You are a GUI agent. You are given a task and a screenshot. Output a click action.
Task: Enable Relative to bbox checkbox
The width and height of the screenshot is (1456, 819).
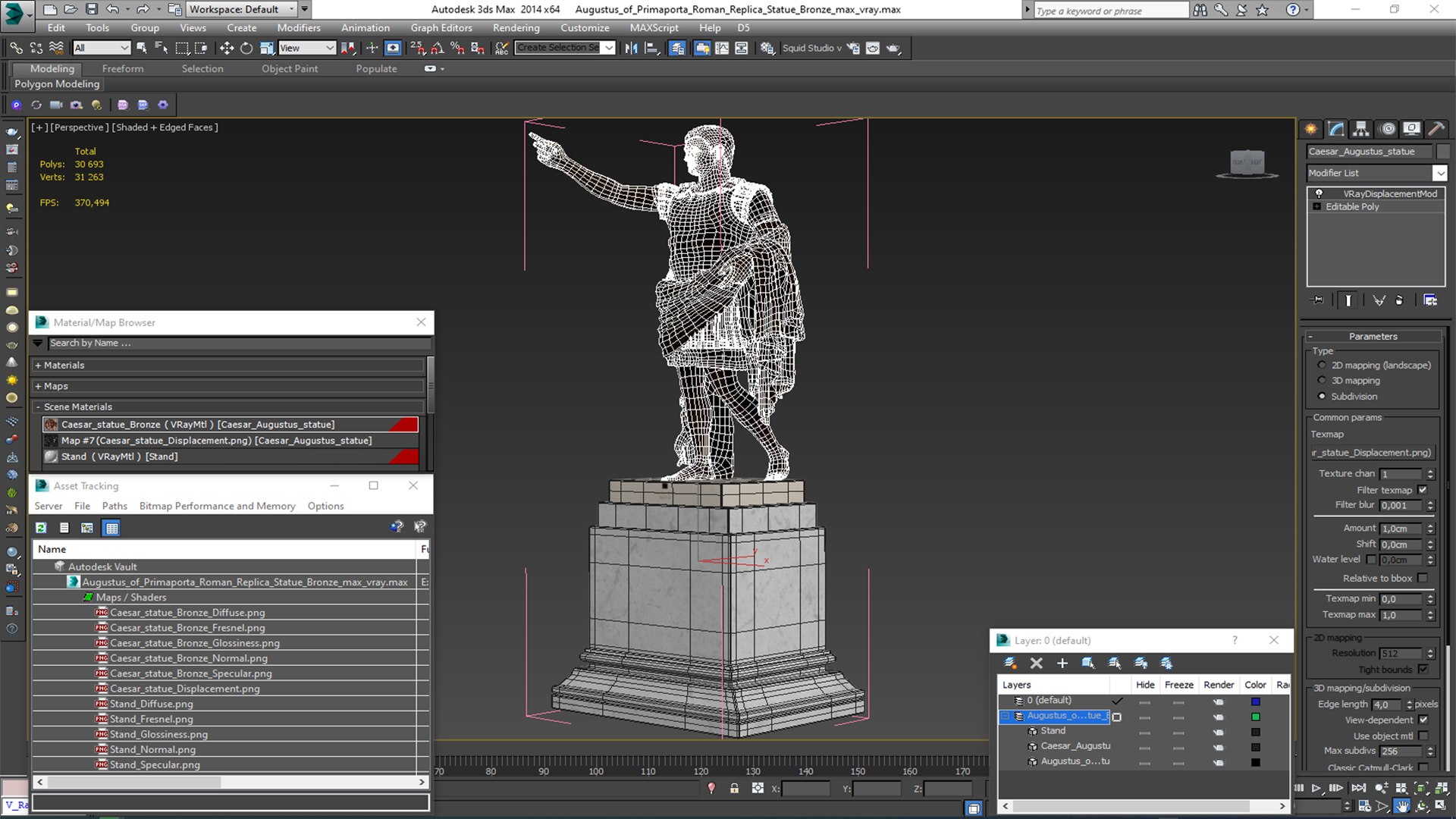(x=1423, y=578)
